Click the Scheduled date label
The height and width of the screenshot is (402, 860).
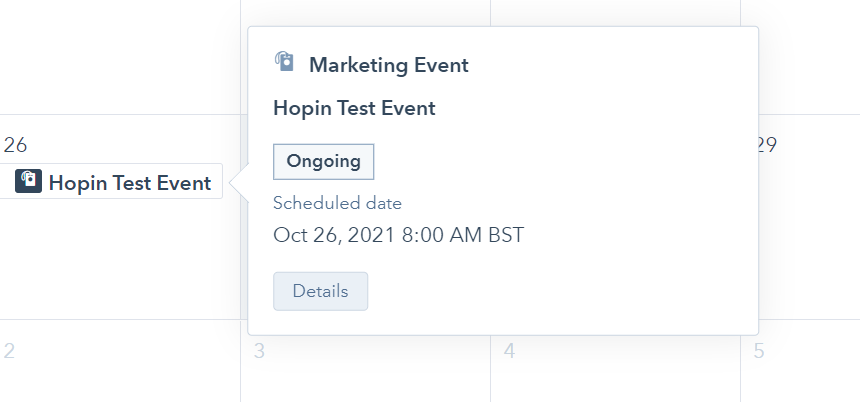pyautogui.click(x=337, y=203)
